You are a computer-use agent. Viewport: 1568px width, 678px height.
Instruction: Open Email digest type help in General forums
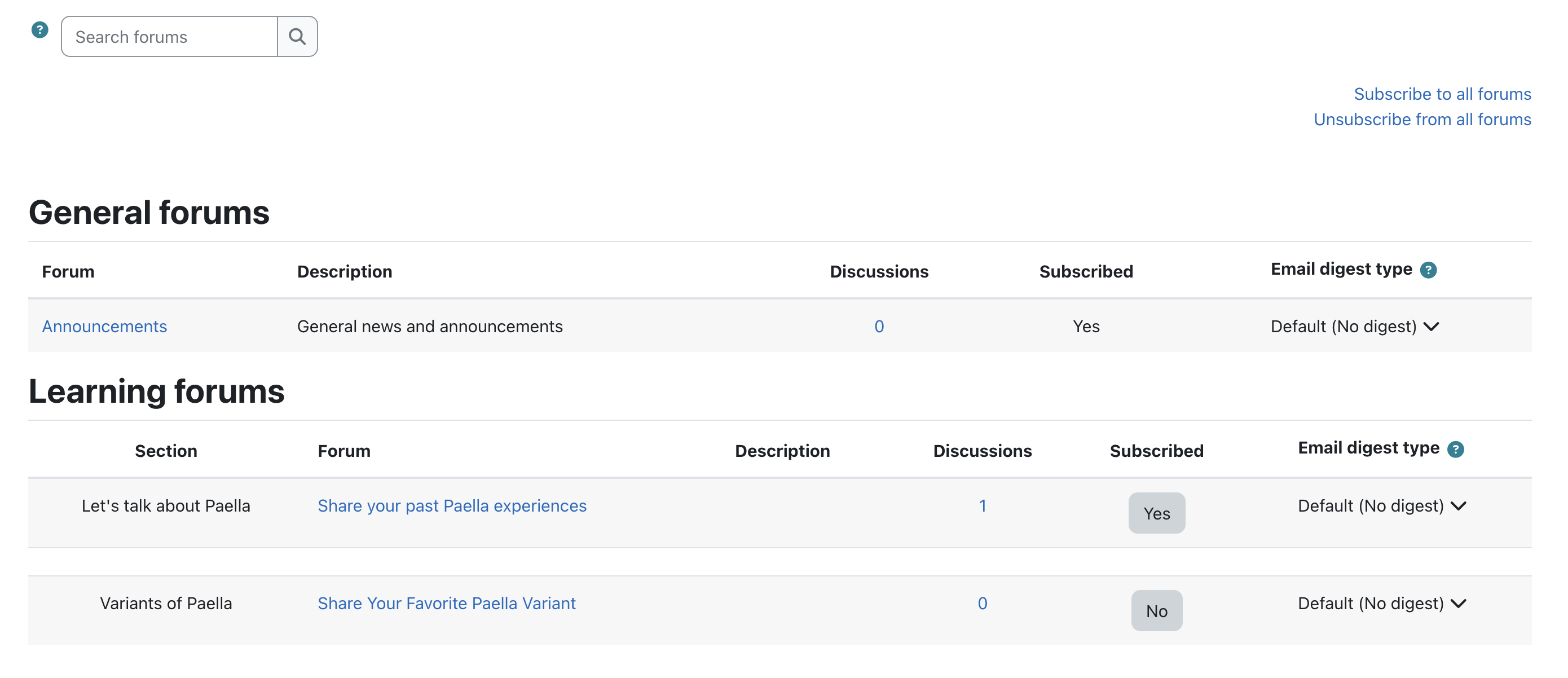(1428, 270)
